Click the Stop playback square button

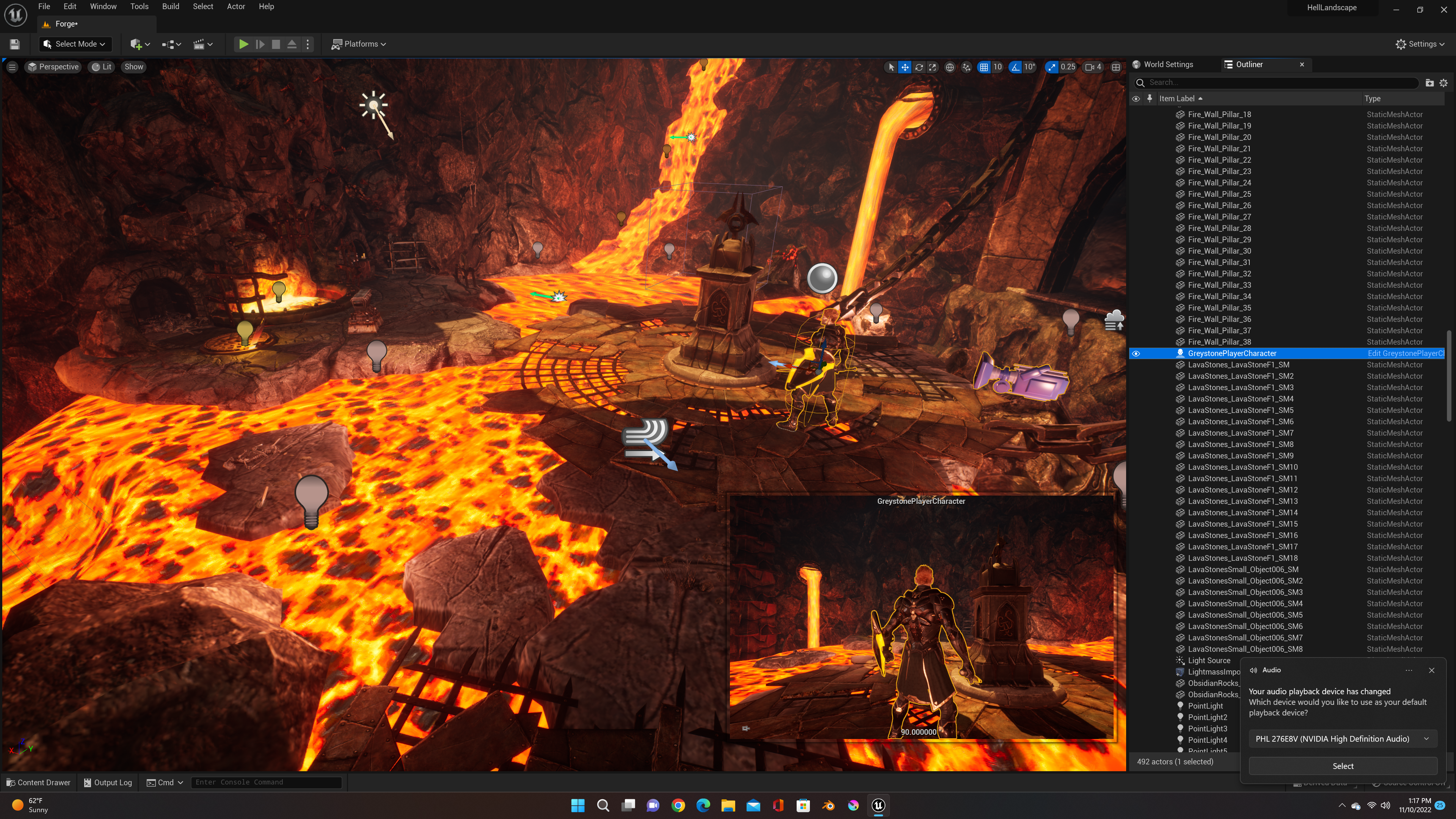(276, 44)
